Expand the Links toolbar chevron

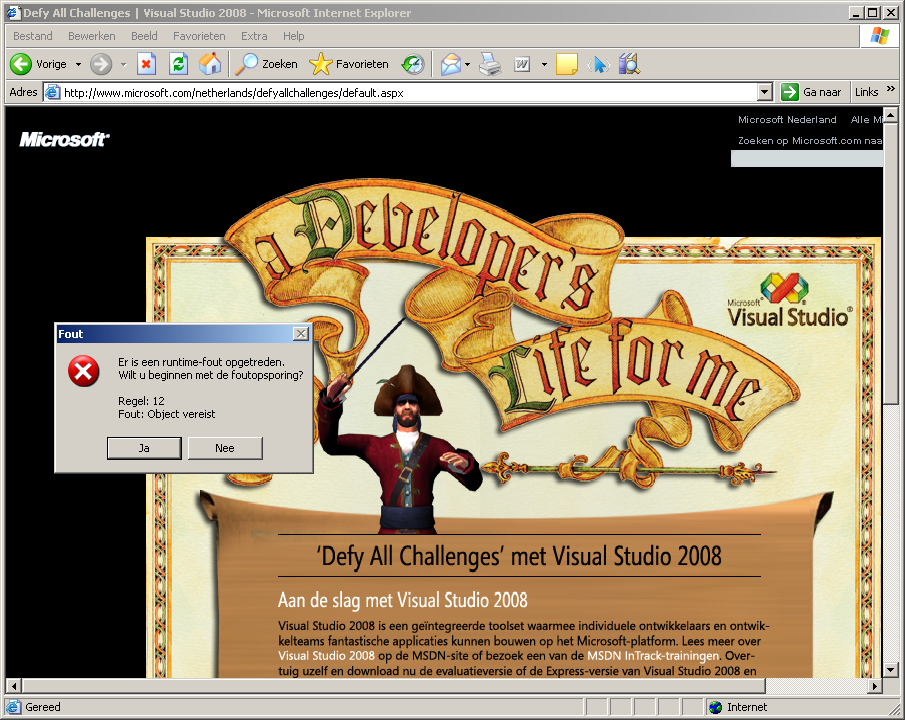891,88
